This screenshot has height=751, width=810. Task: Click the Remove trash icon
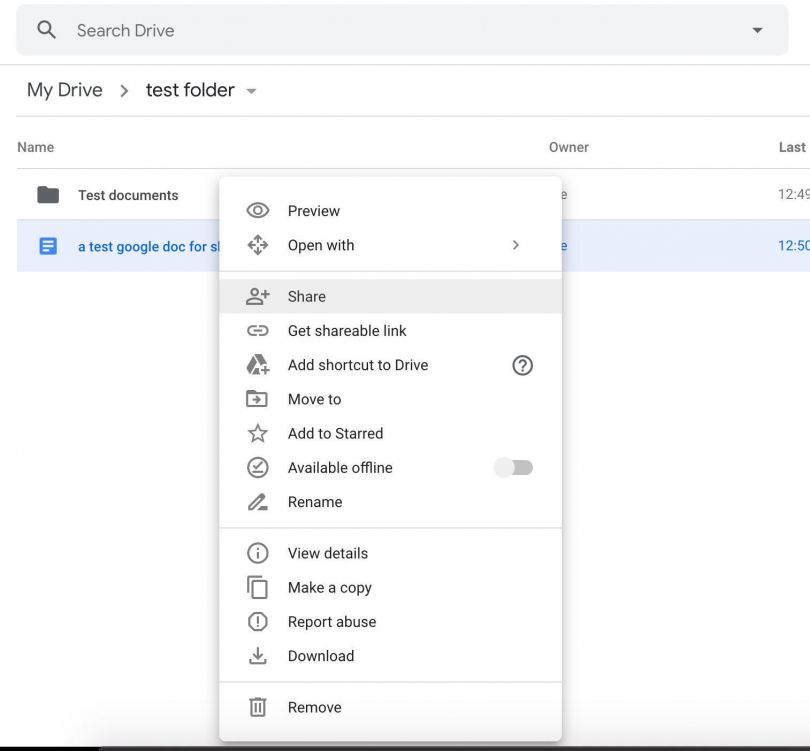point(258,706)
